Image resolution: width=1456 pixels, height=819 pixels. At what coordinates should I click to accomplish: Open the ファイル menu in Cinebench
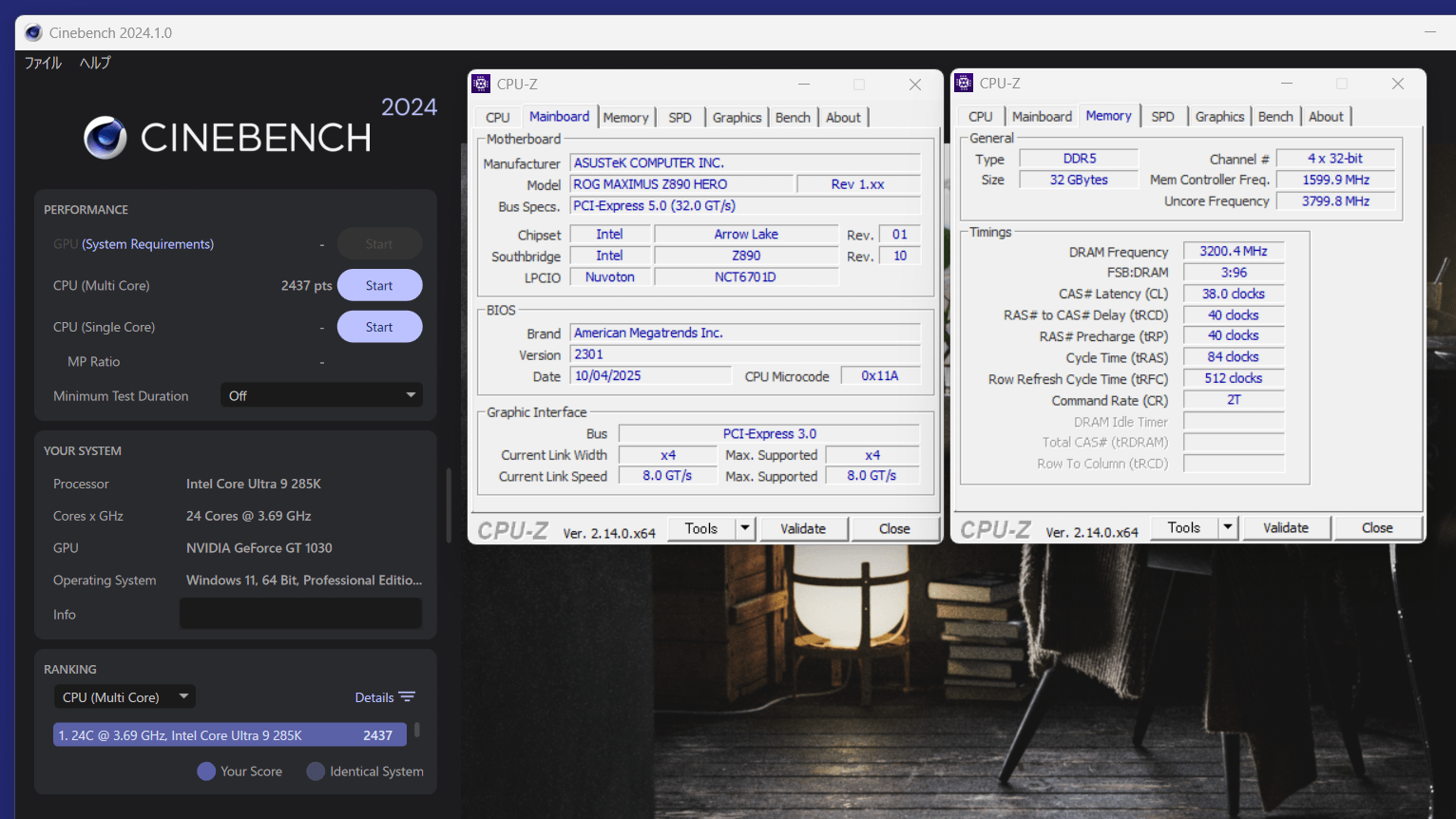click(43, 63)
